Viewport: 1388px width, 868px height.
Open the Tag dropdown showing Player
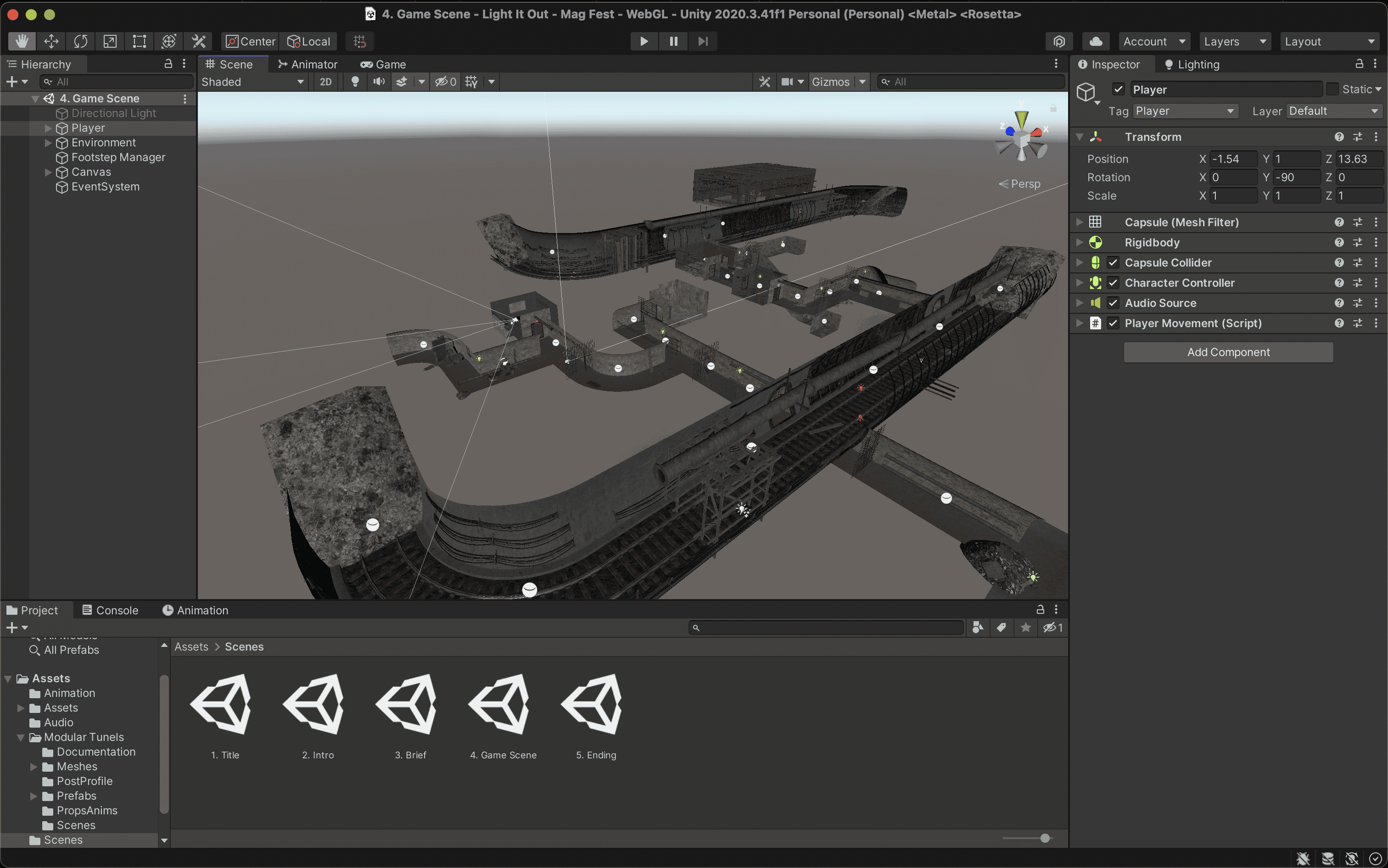1184,111
